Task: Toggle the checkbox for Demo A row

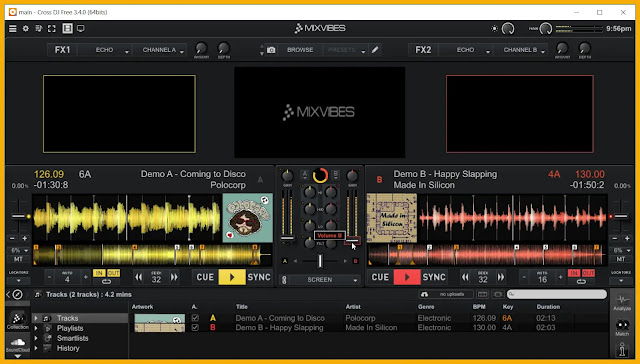Action: point(195,318)
